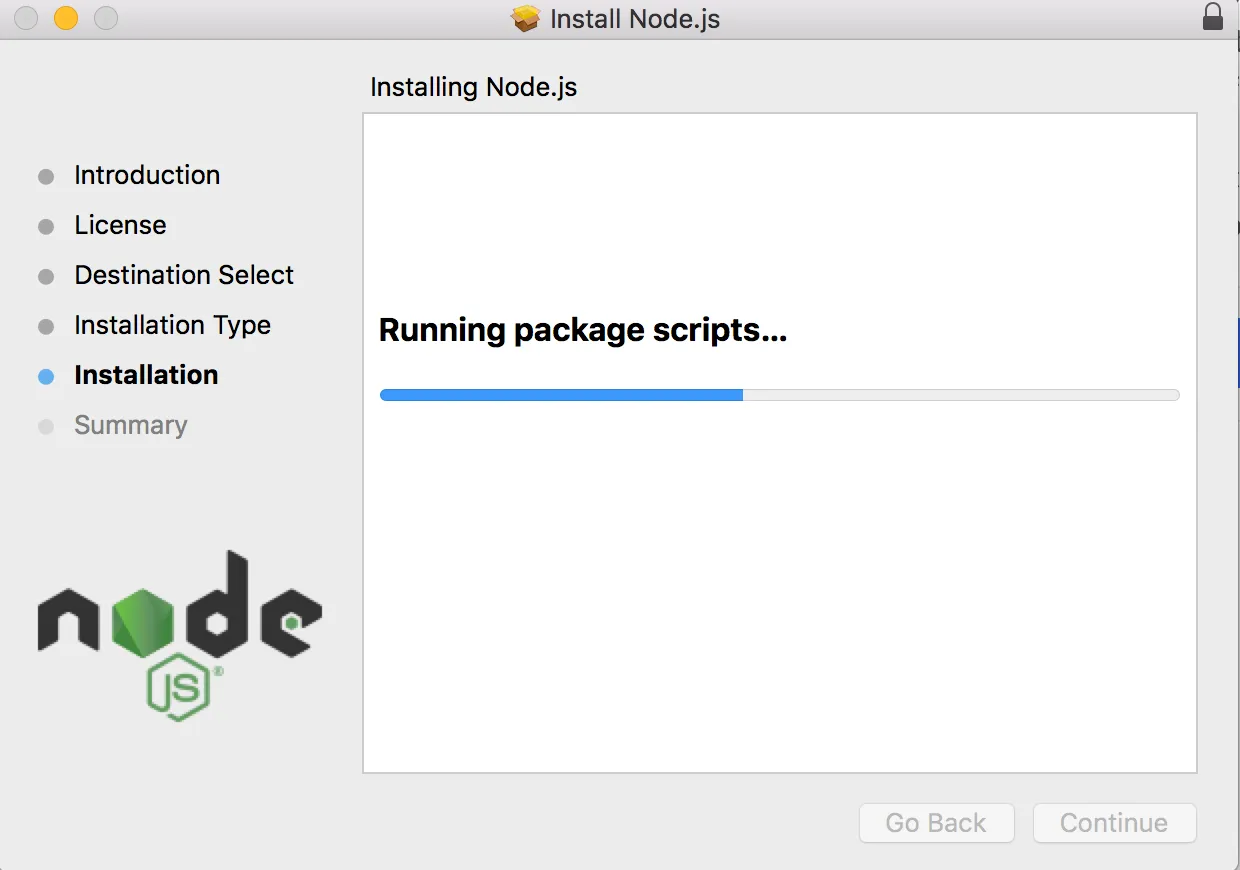Image resolution: width=1240 pixels, height=870 pixels.
Task: Minimize the installer with yellow button
Action: click(x=66, y=18)
